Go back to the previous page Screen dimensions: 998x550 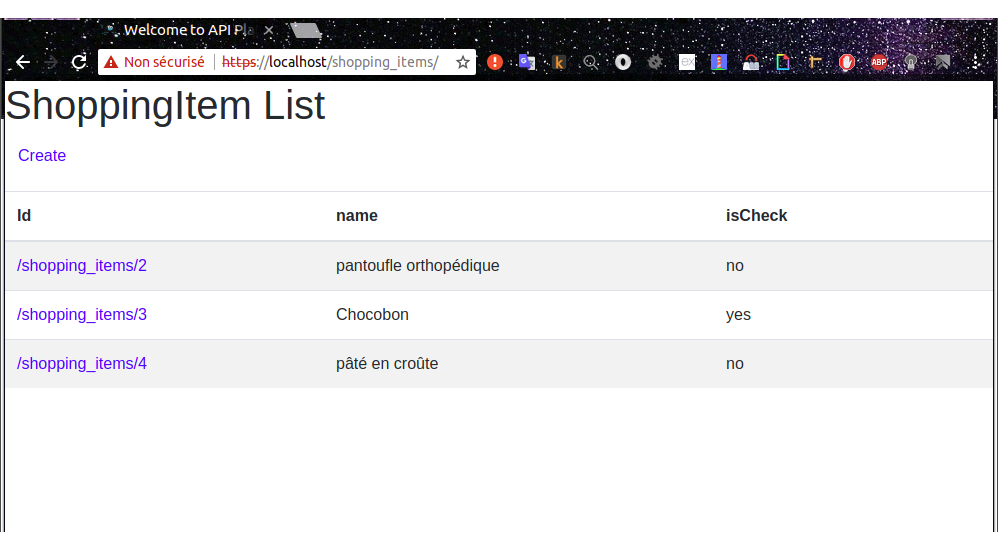click(x=23, y=62)
